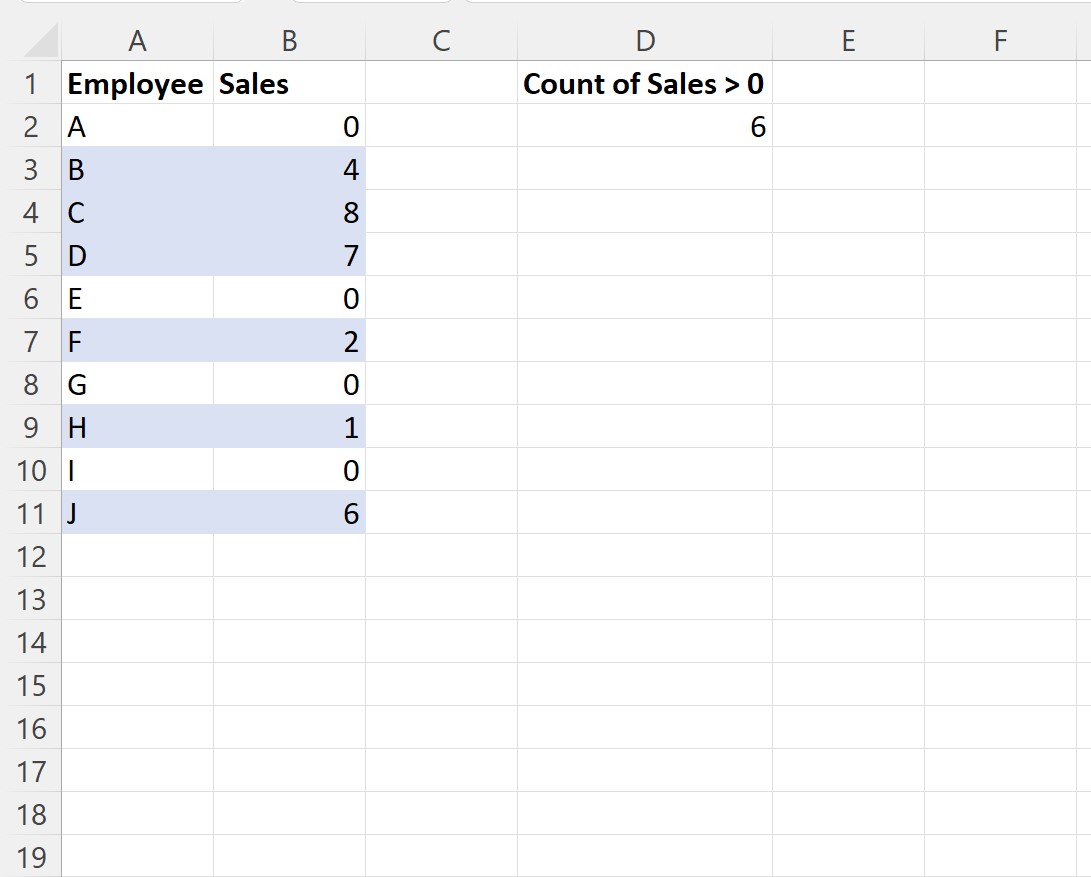Select the highlighted cell for Employee J
1091x877 pixels.
pos(138,513)
